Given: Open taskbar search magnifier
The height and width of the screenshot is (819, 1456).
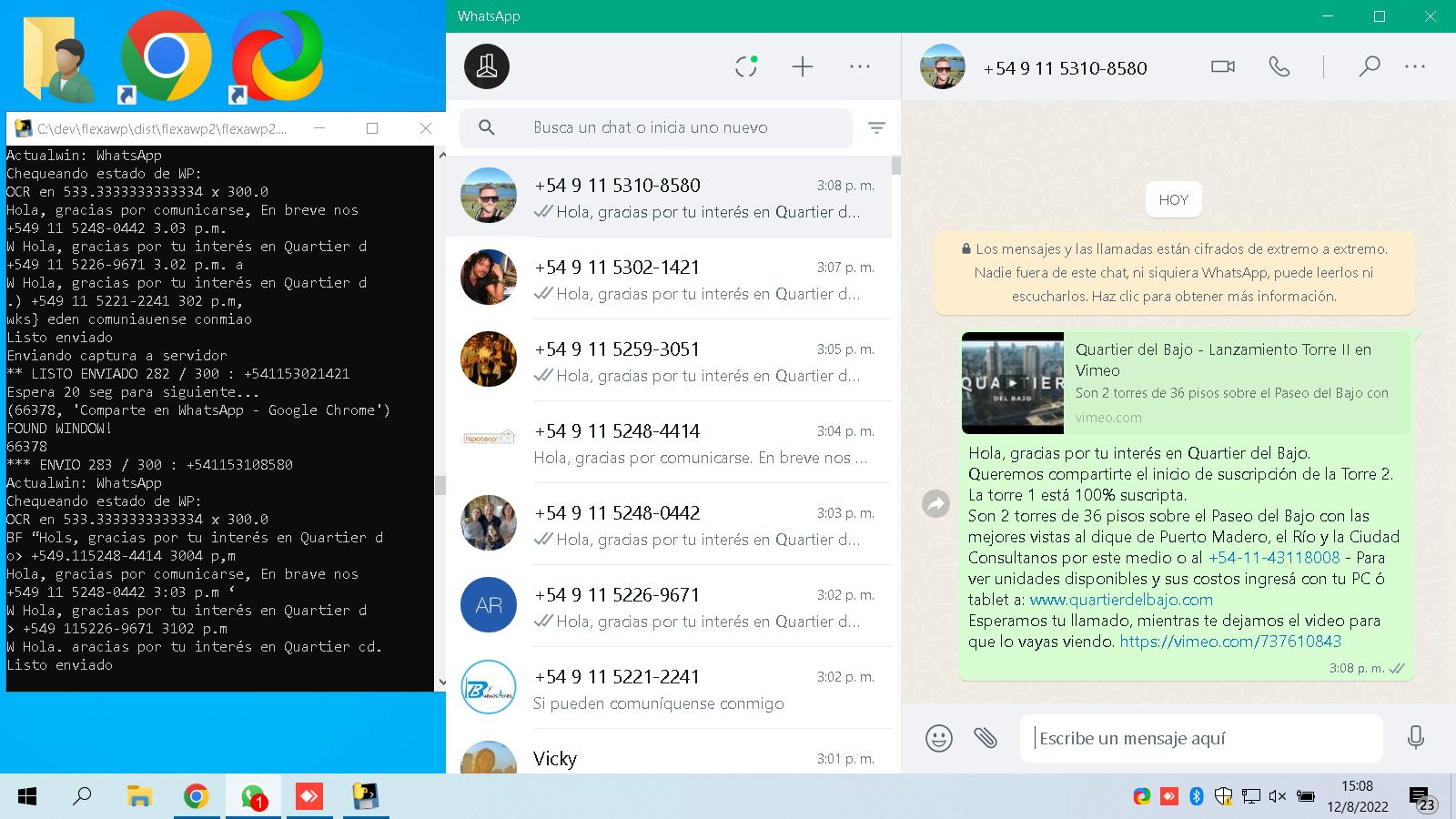Looking at the screenshot, I should [x=82, y=797].
